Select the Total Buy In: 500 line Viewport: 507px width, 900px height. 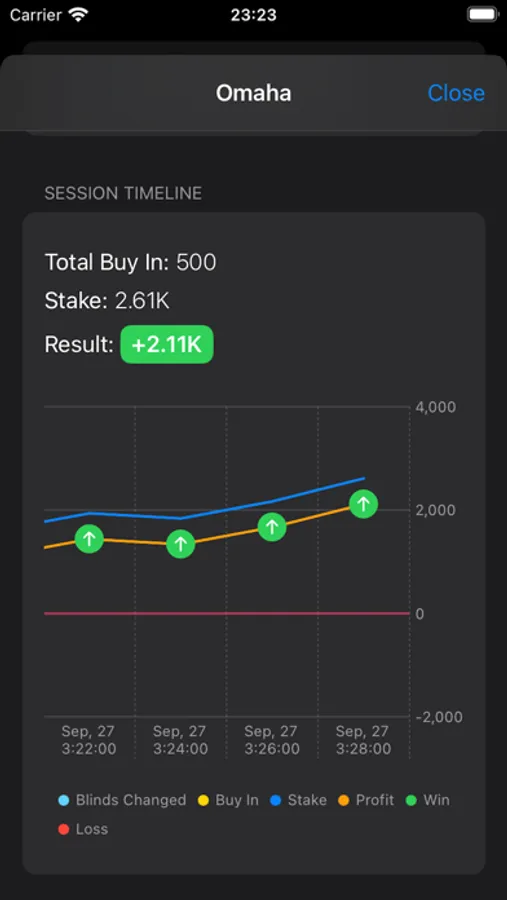131,262
